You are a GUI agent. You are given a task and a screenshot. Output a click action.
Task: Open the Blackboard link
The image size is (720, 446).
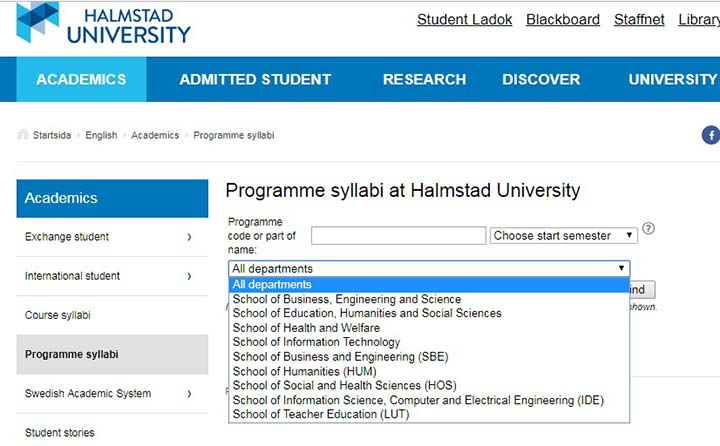563,19
